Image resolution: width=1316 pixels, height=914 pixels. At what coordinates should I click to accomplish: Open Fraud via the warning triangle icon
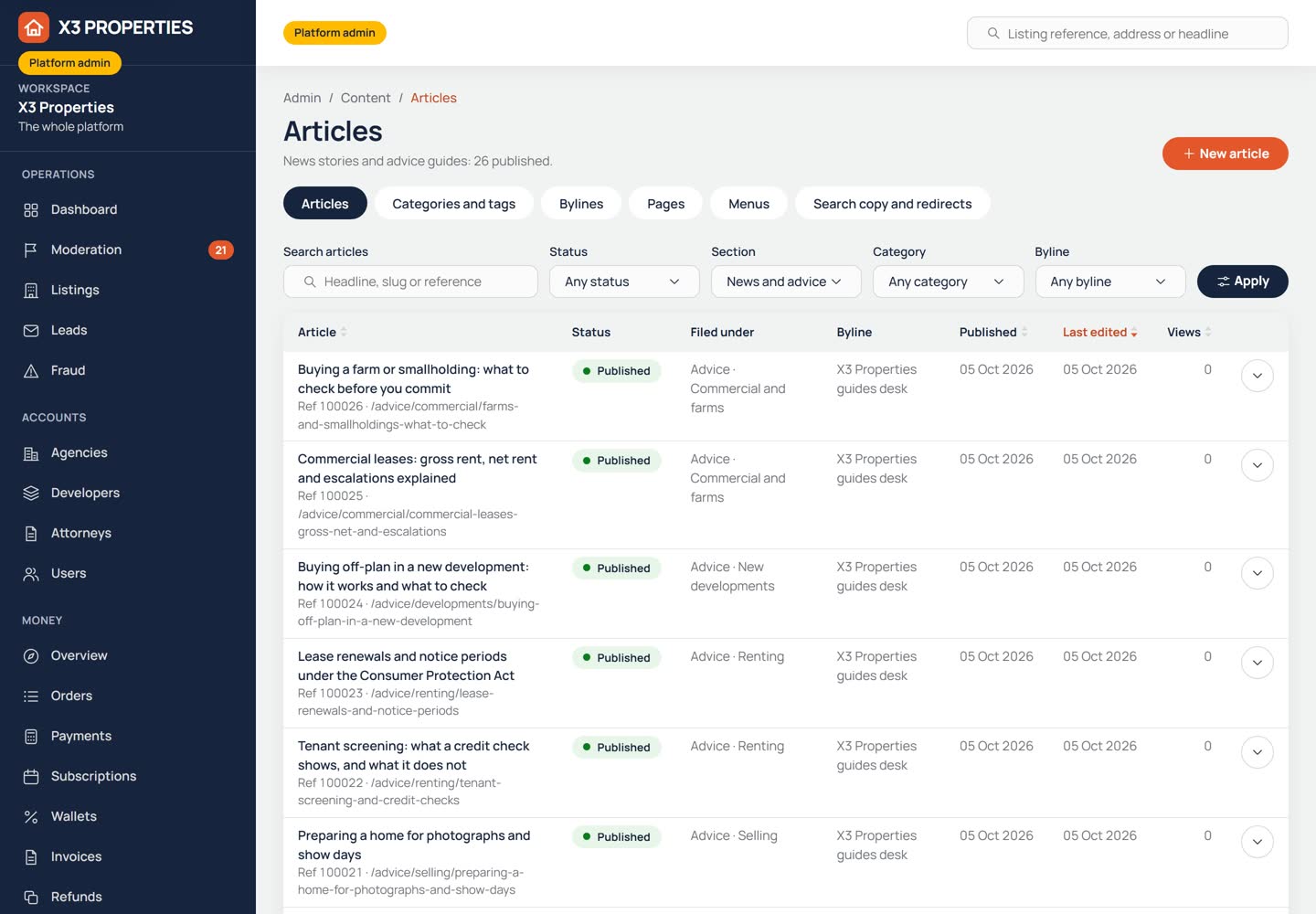31,371
